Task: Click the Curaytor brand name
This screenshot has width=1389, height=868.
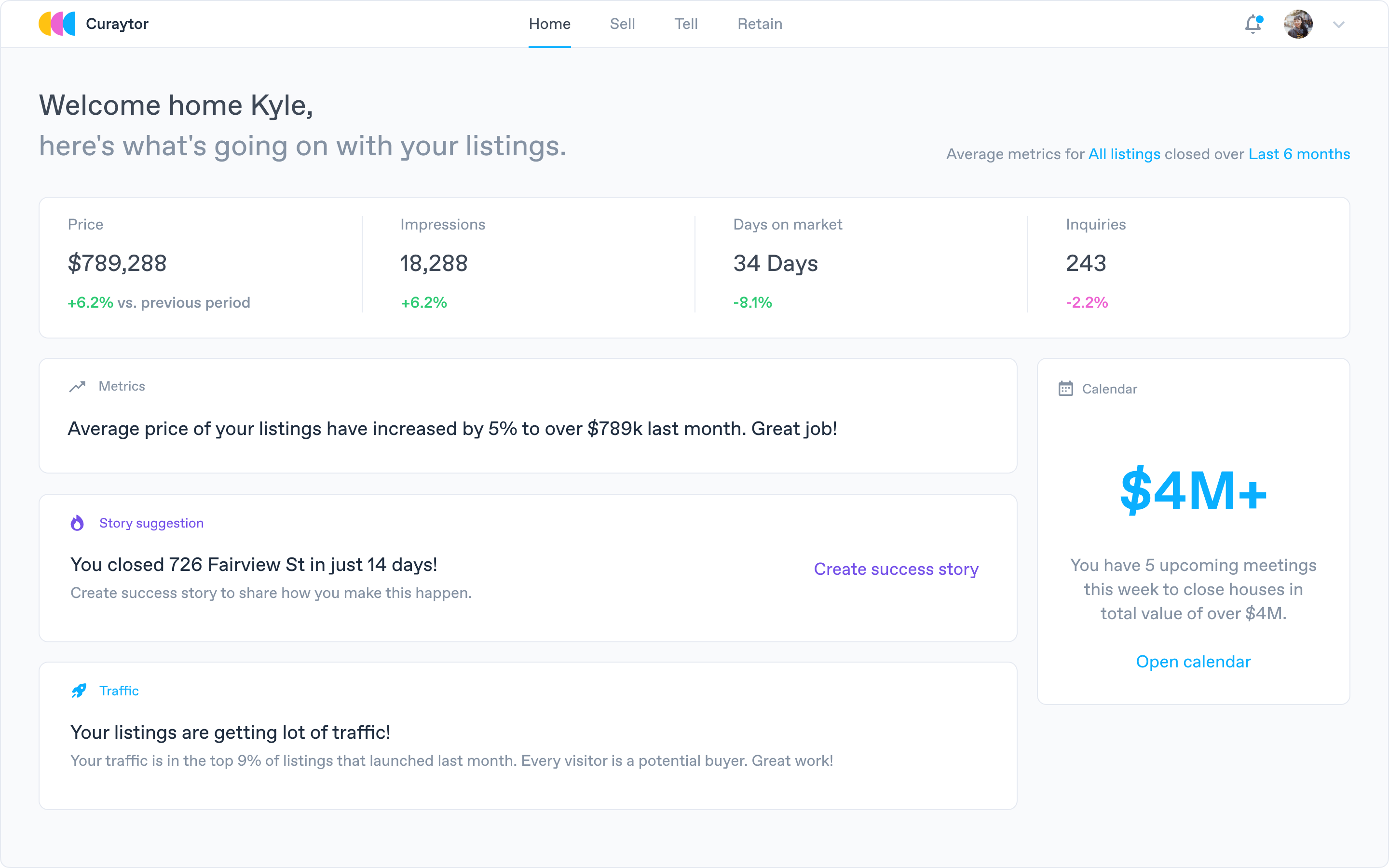Action: pos(117,24)
